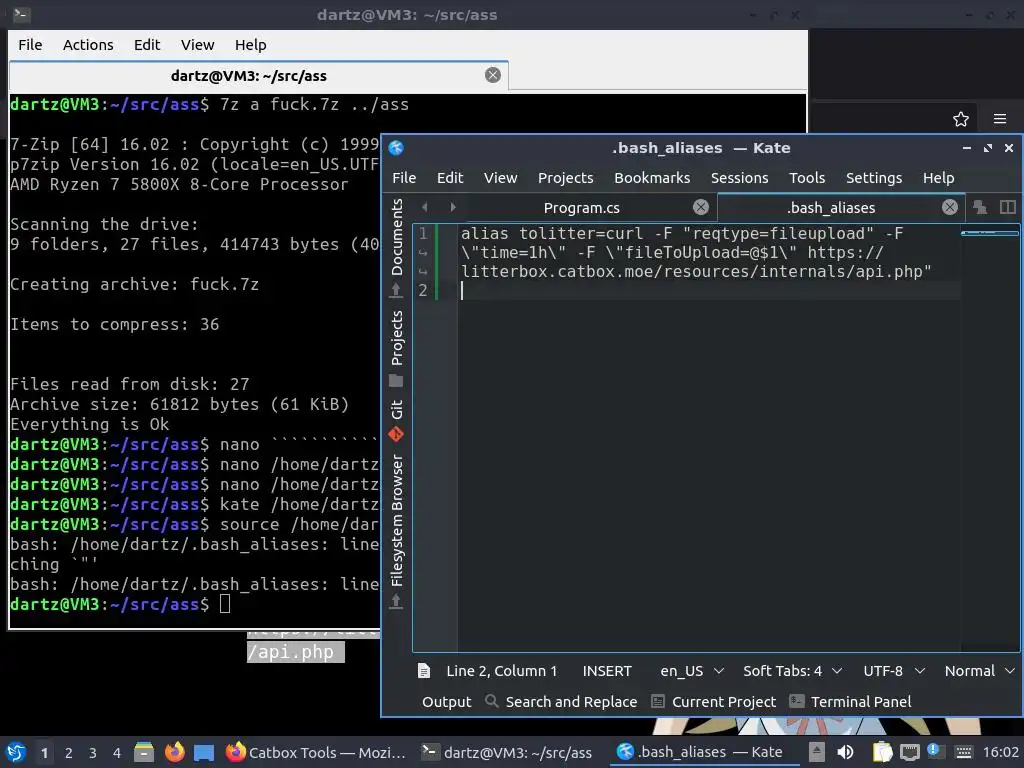Open the Documents sidebar panel in Kate
The height and width of the screenshot is (768, 1024).
pyautogui.click(x=396, y=247)
